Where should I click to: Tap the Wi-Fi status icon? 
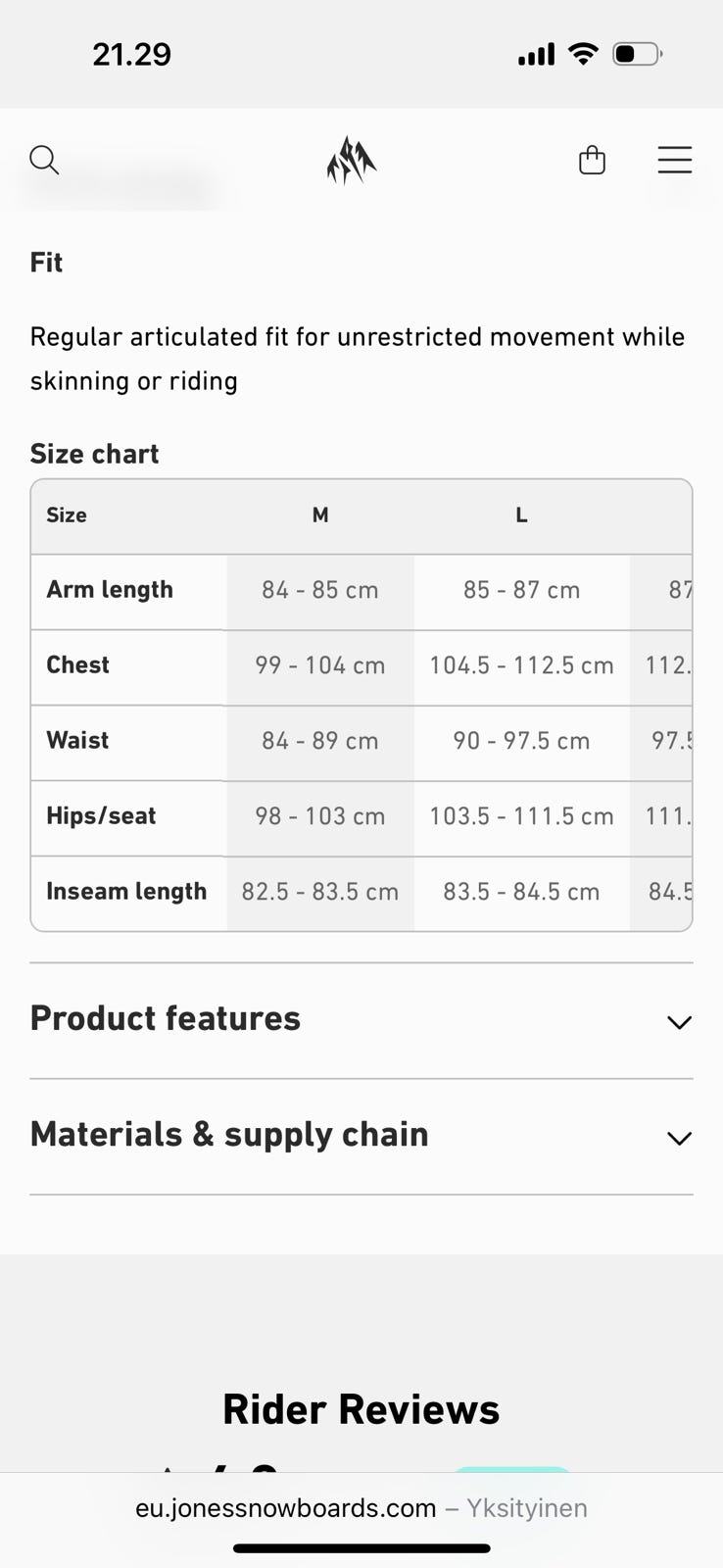click(583, 54)
